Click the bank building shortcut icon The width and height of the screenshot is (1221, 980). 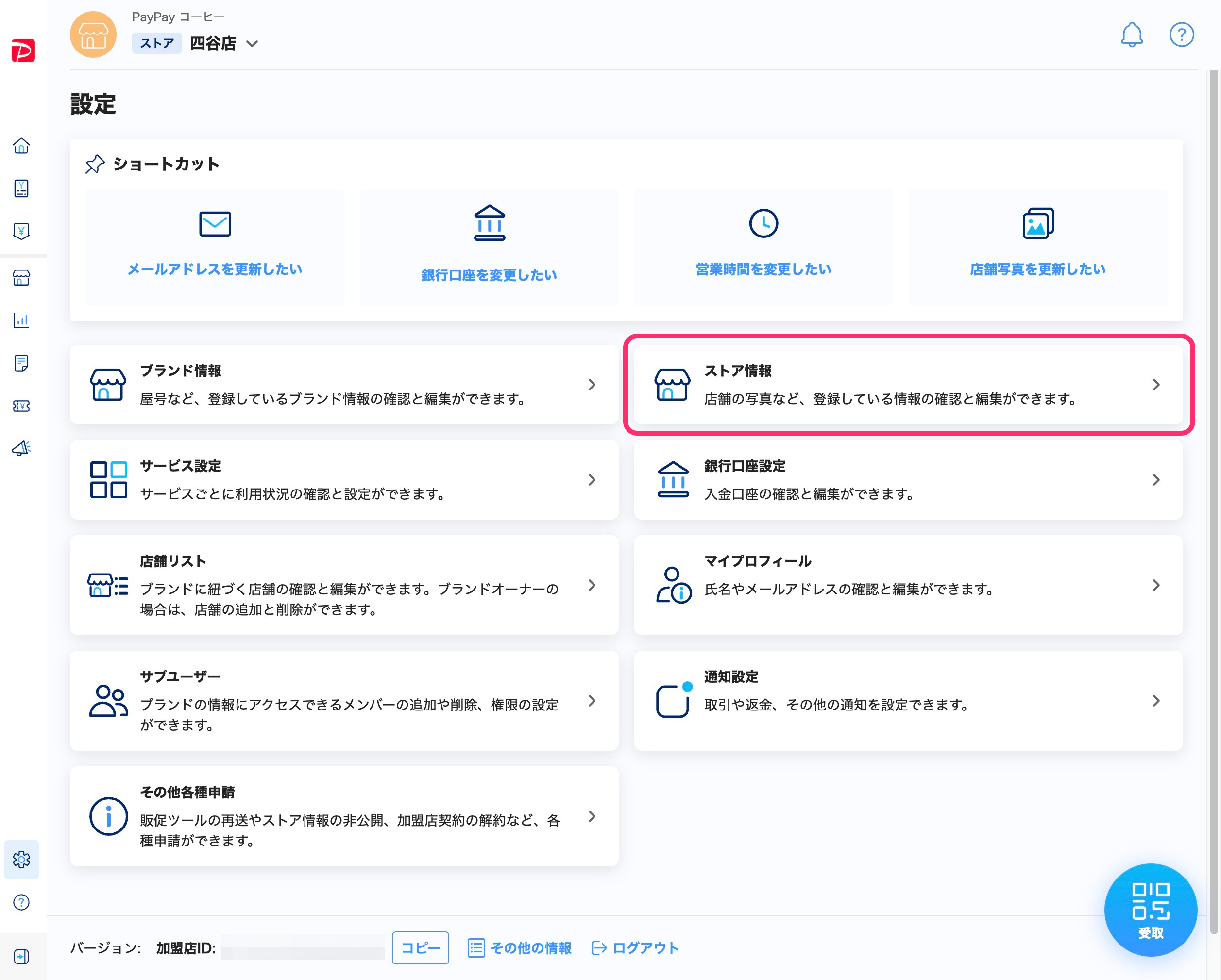(x=489, y=223)
